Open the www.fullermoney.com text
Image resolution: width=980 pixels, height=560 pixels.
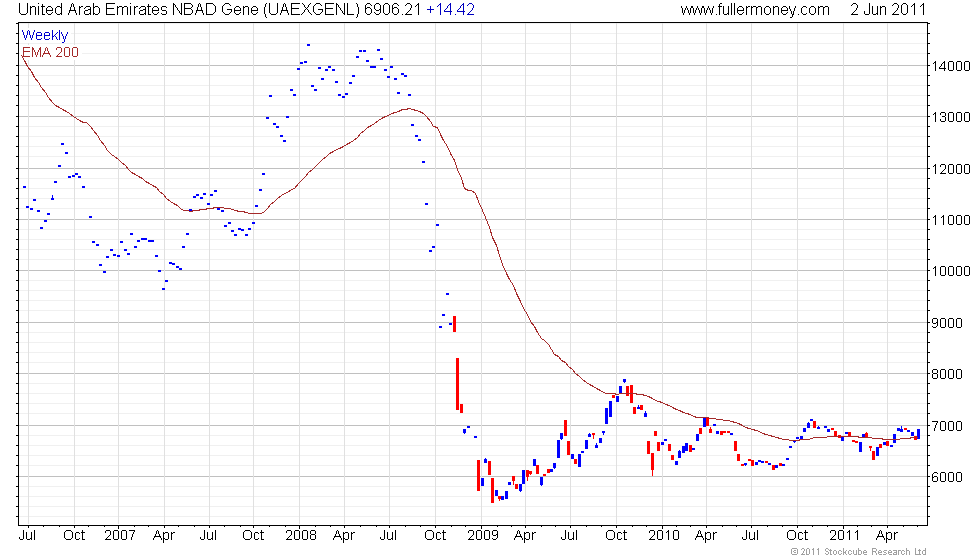(x=755, y=10)
